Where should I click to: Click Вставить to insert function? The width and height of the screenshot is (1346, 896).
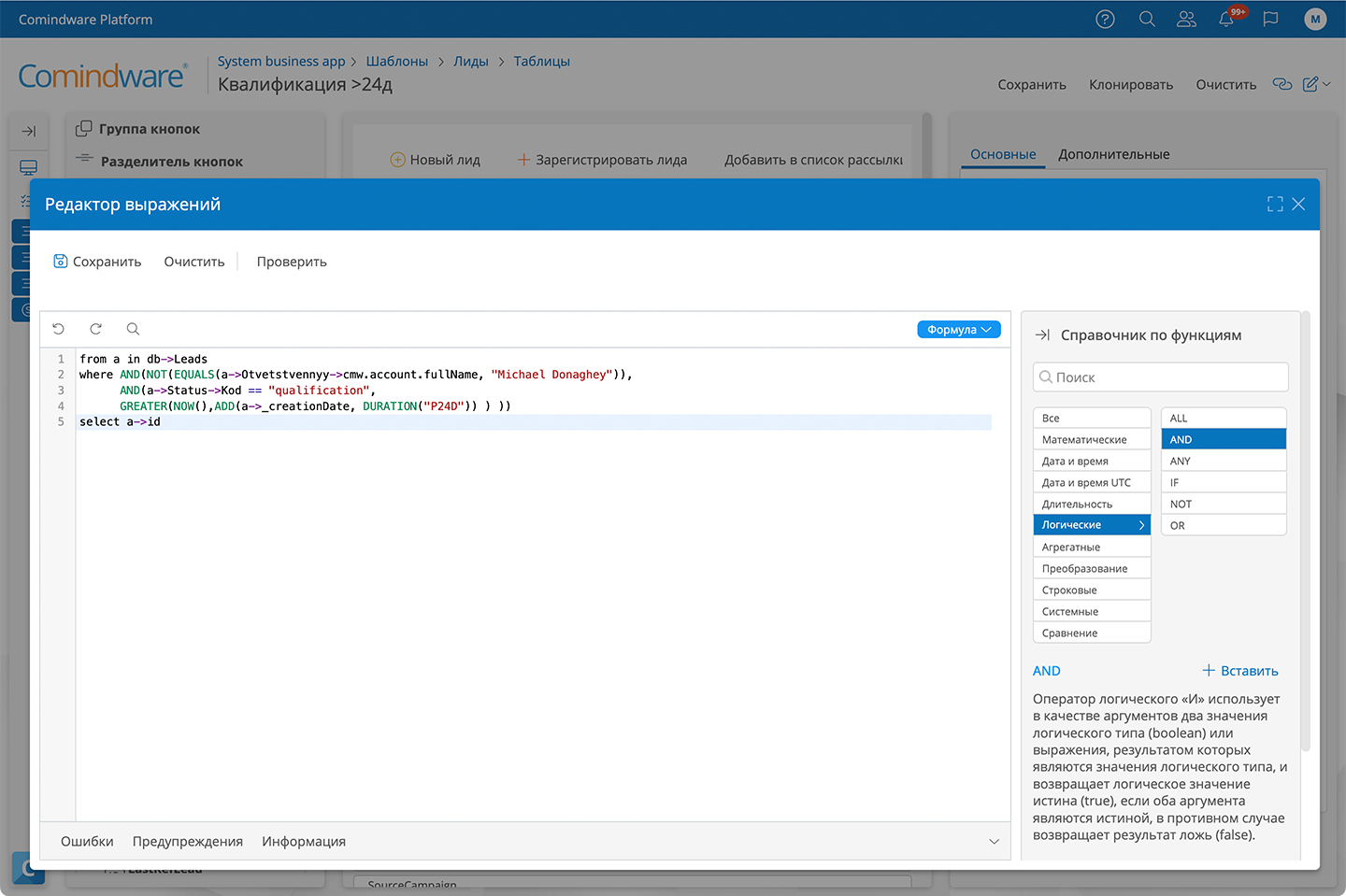click(x=1240, y=671)
